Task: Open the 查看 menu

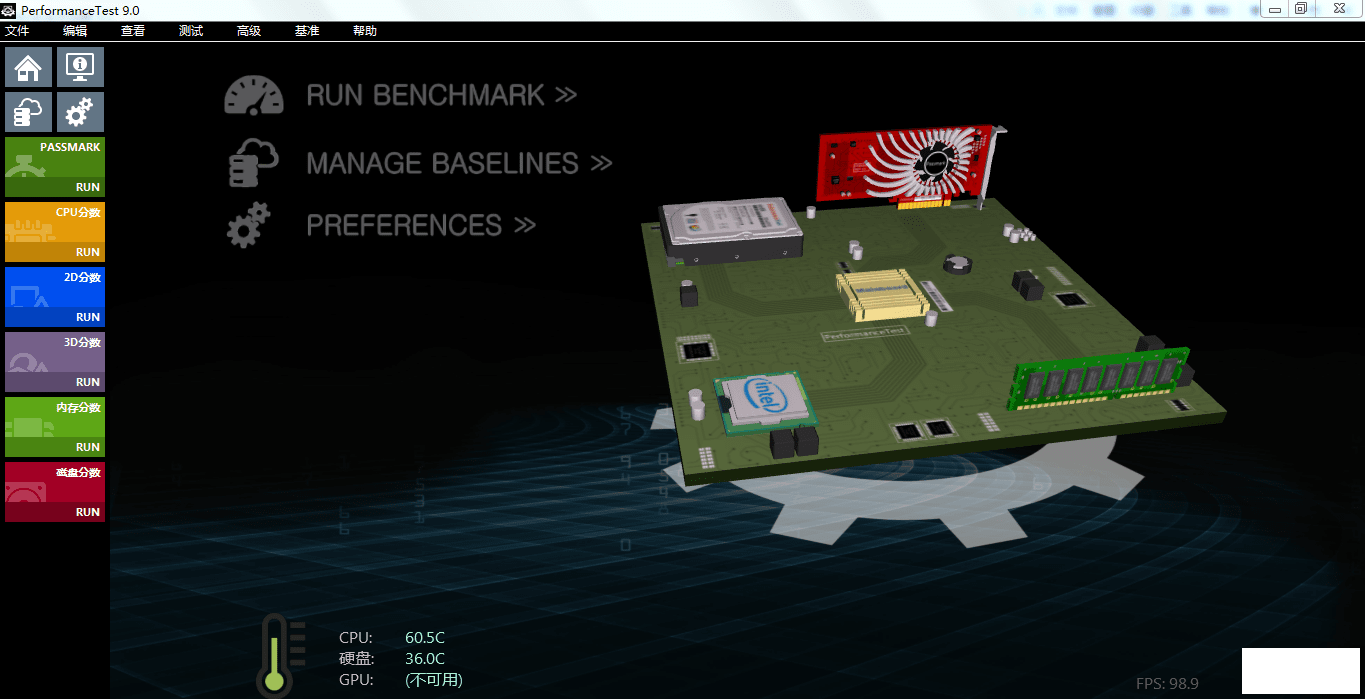Action: click(133, 31)
